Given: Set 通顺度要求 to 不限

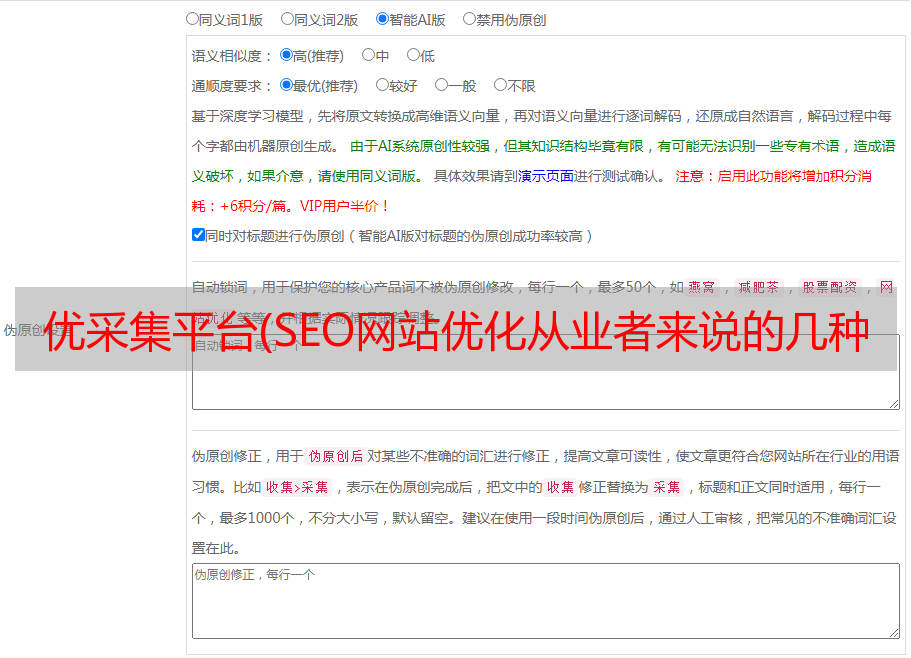Looking at the screenshot, I should [x=500, y=85].
